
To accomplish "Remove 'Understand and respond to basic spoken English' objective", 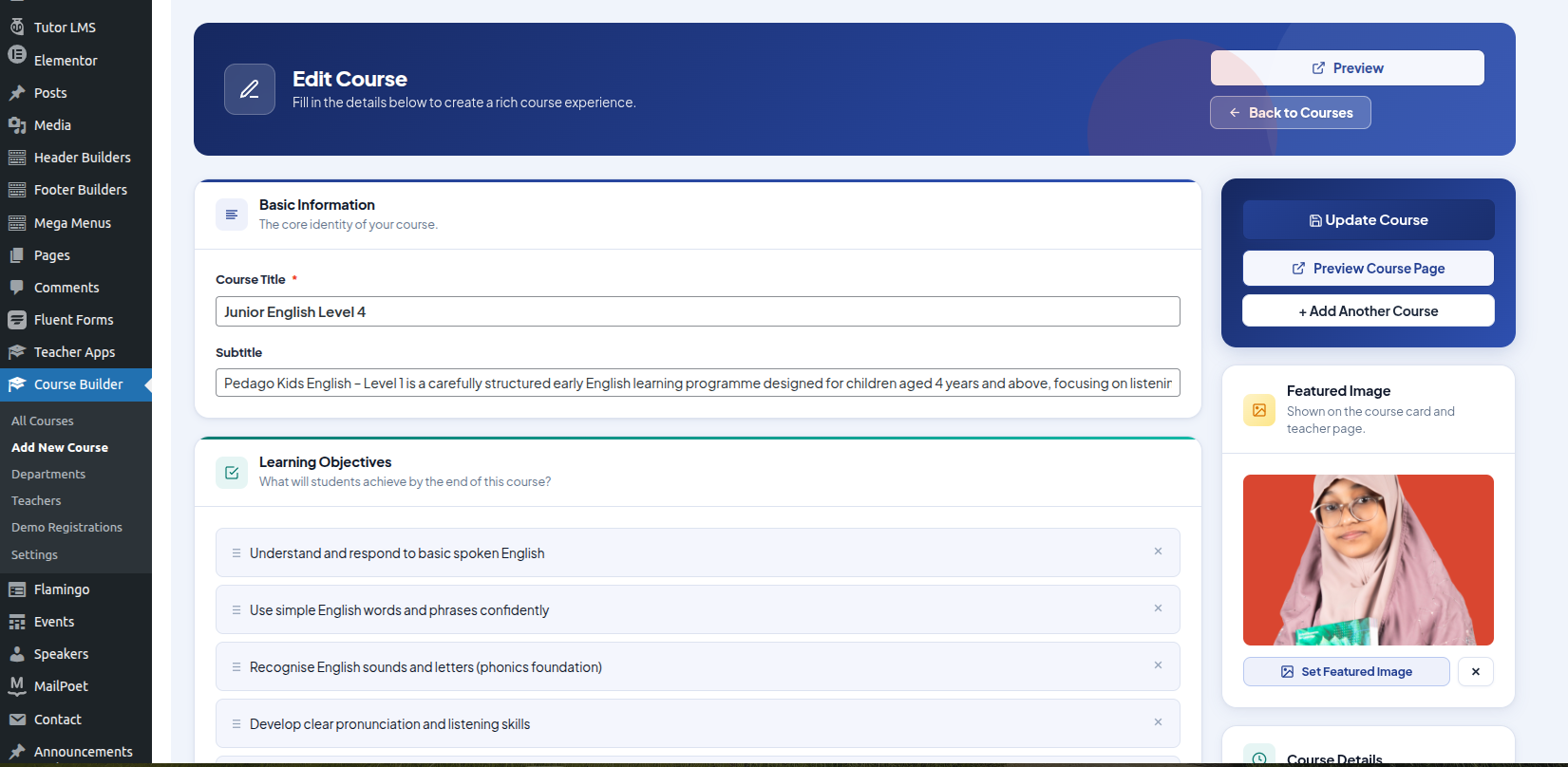I will [x=1158, y=552].
